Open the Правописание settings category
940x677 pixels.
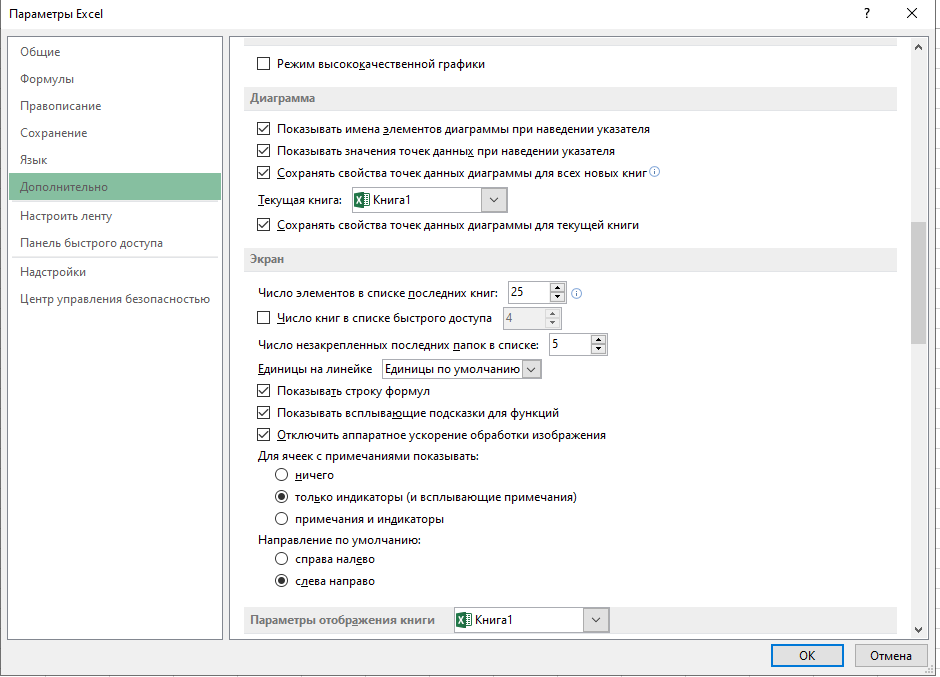115,106
